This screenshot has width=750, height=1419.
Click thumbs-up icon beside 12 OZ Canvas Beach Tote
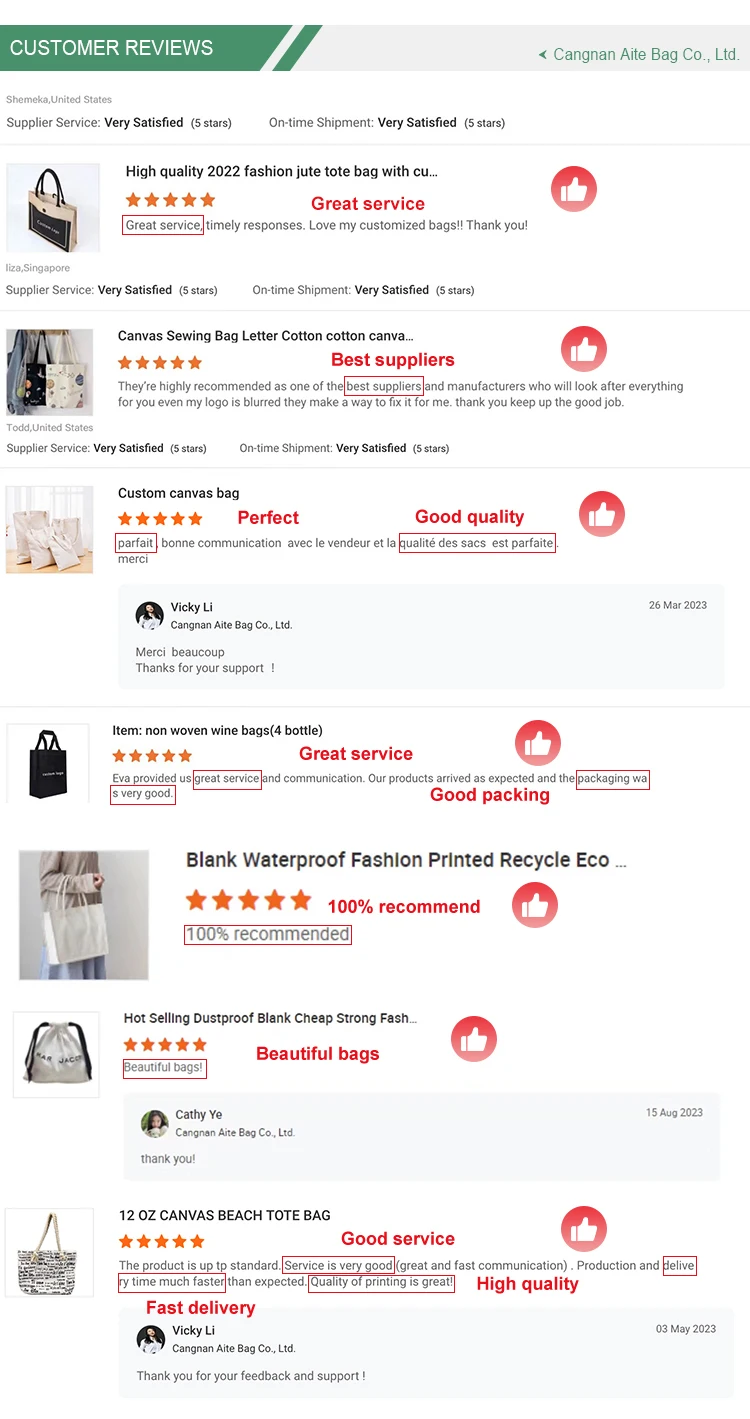click(584, 1229)
